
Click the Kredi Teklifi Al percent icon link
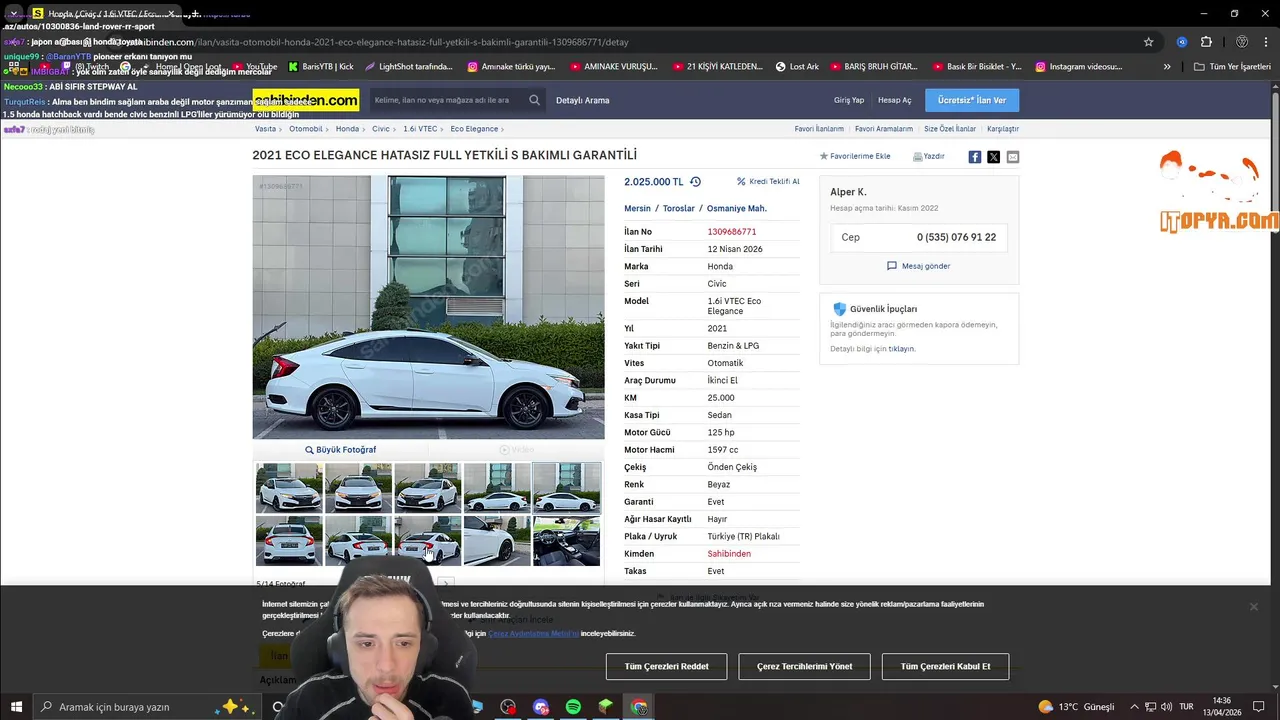tap(768, 182)
